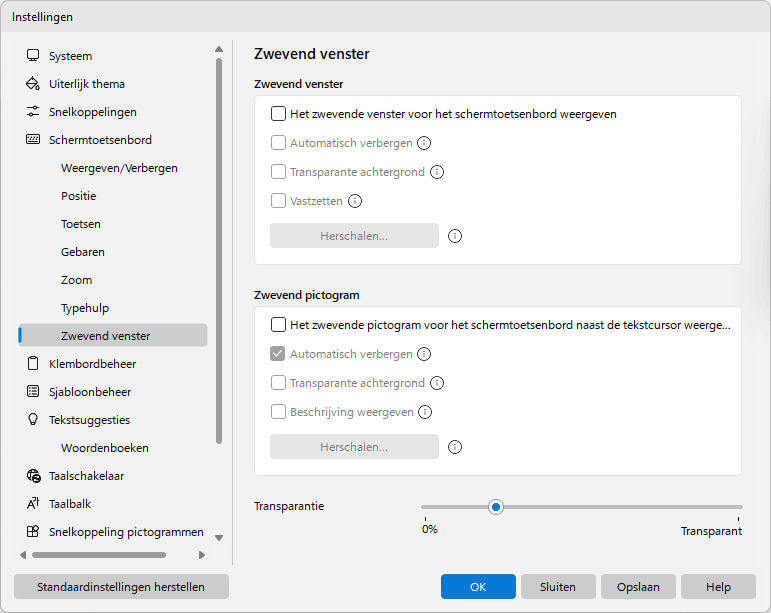The image size is (771, 613).
Task: Toggle Automatisch verbergen under Zwevend venster
Action: pos(278,143)
